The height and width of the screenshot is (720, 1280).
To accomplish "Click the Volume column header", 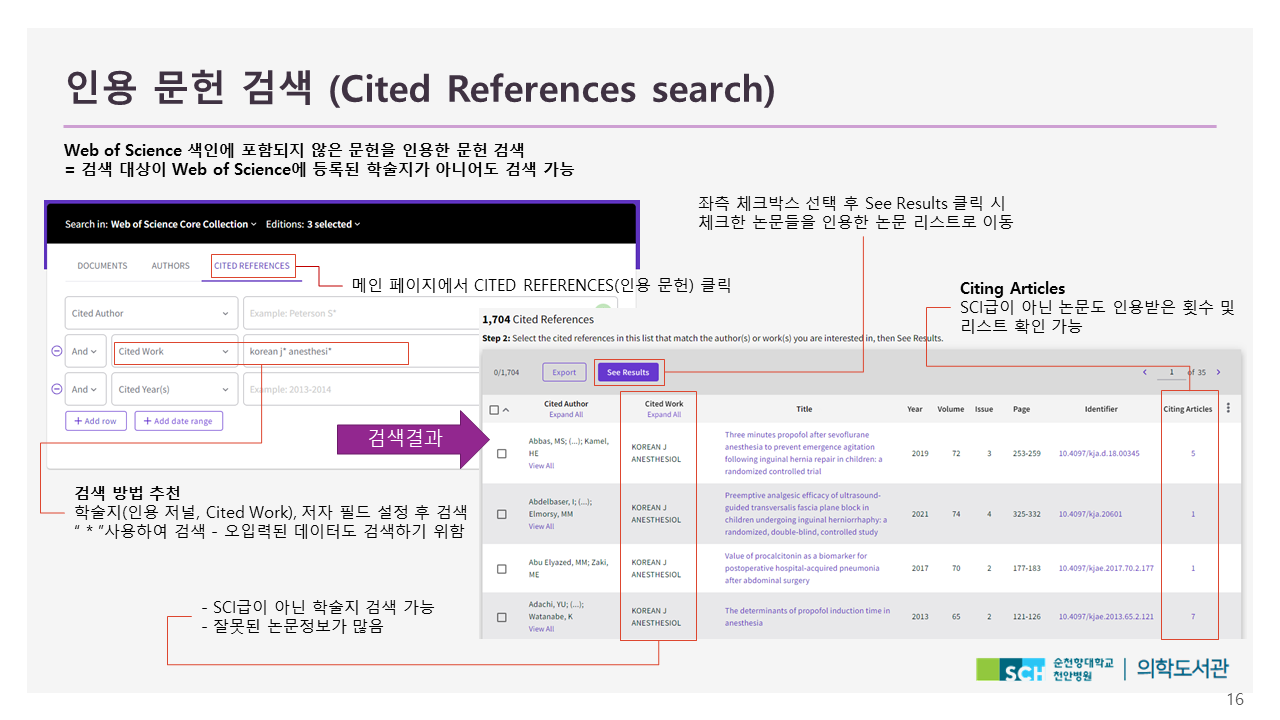I will pos(950,409).
